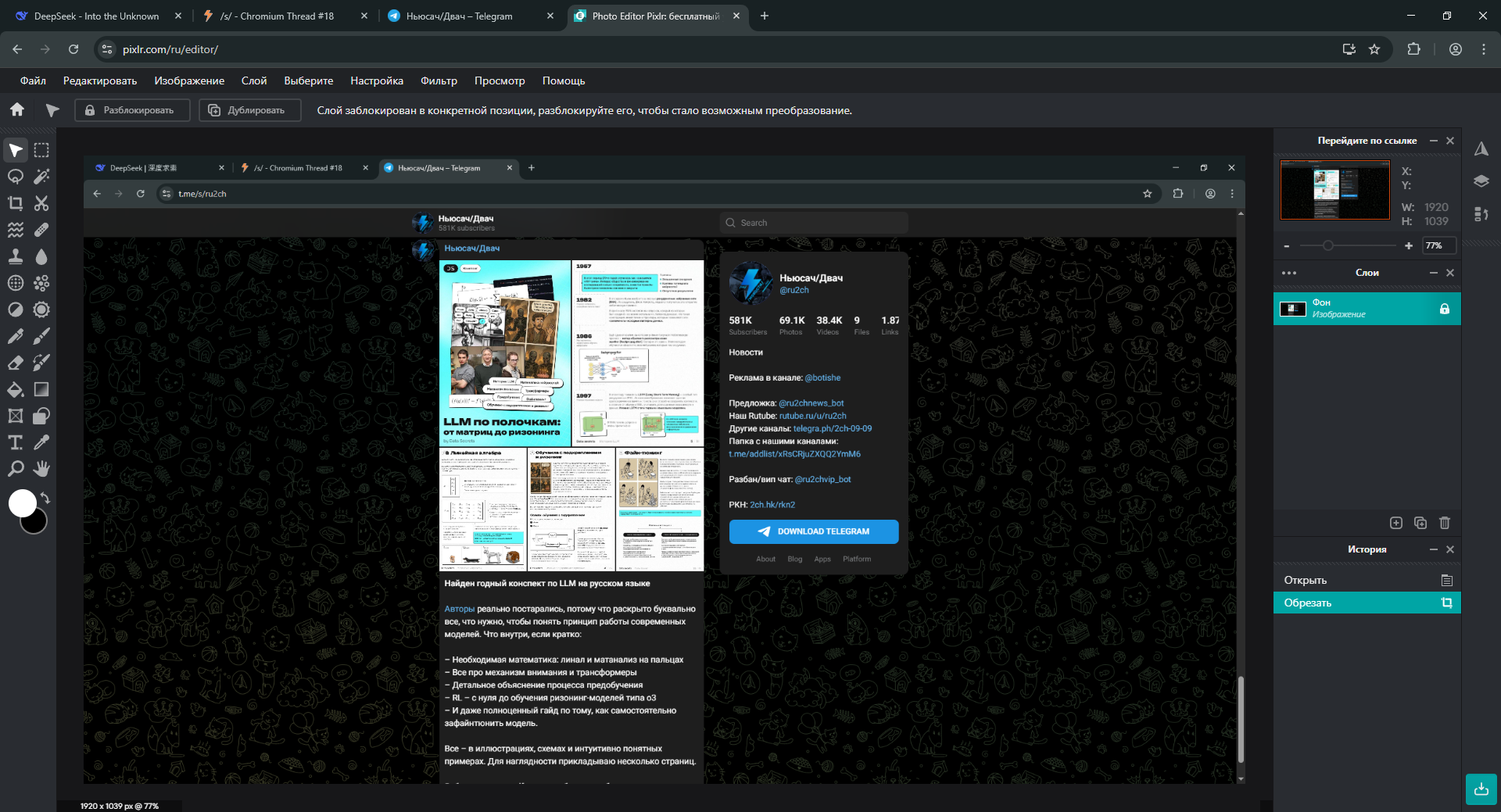Select the Blur droplet tool
This screenshot has width=1501, height=812.
tap(41, 256)
